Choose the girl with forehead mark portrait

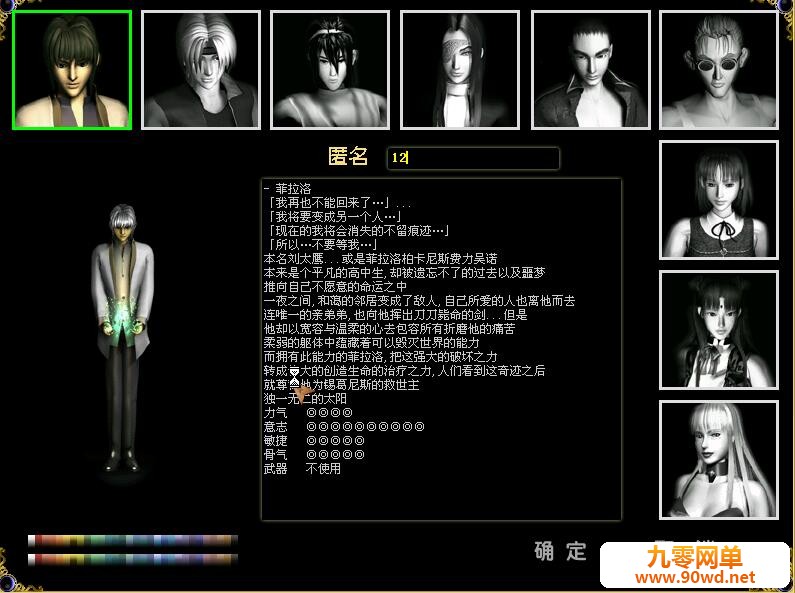coord(719,330)
